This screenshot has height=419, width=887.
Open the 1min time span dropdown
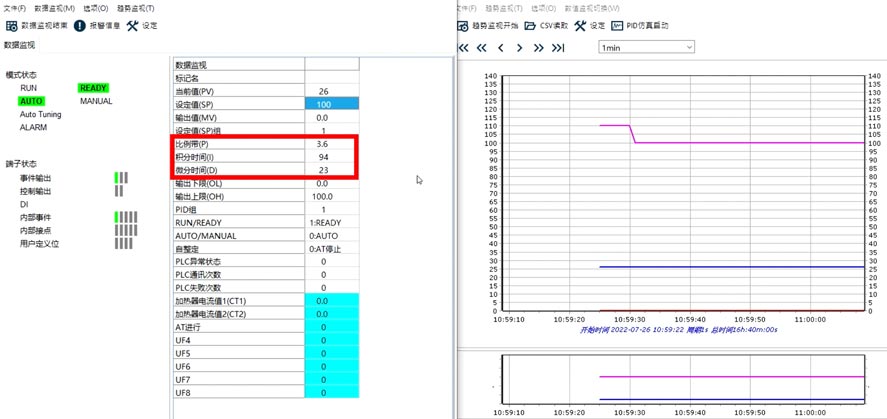pos(646,47)
